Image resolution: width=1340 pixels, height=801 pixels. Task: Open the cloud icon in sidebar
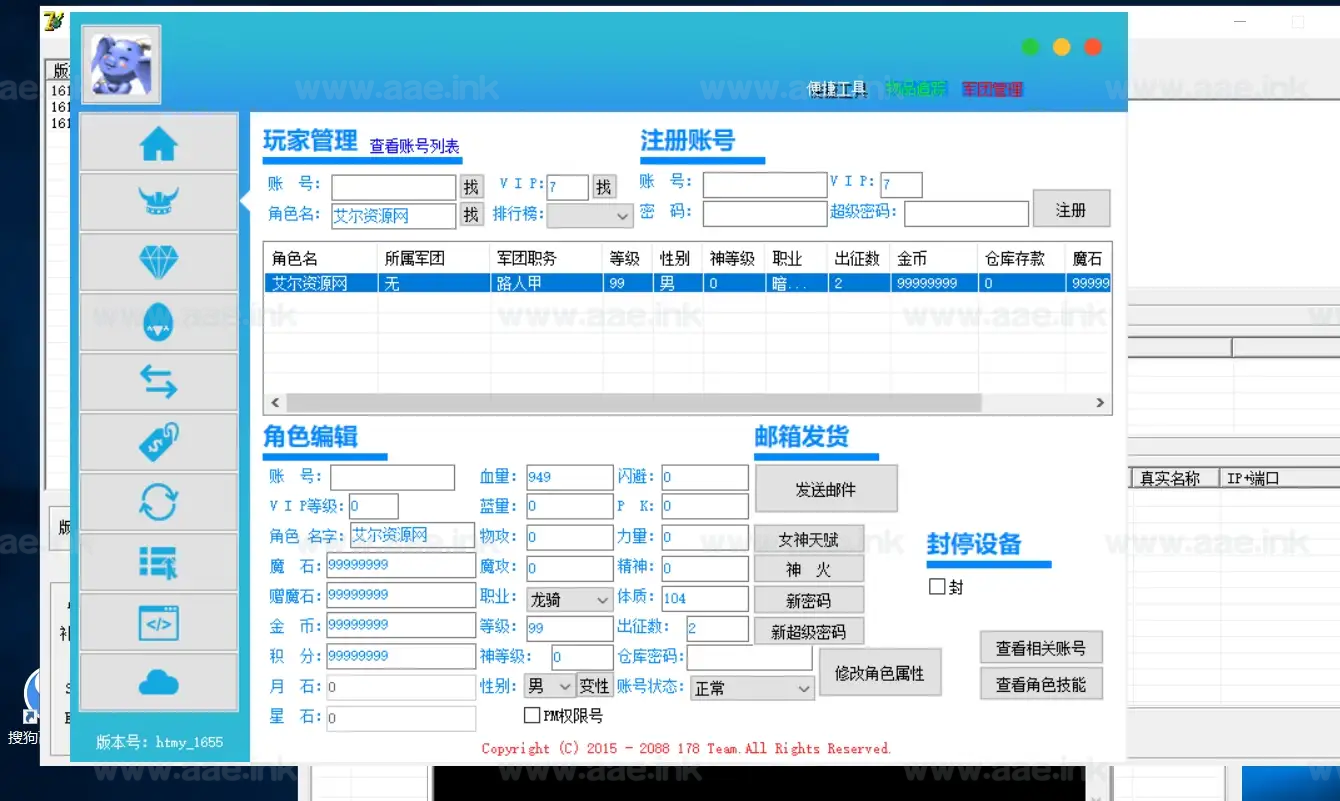click(x=158, y=683)
